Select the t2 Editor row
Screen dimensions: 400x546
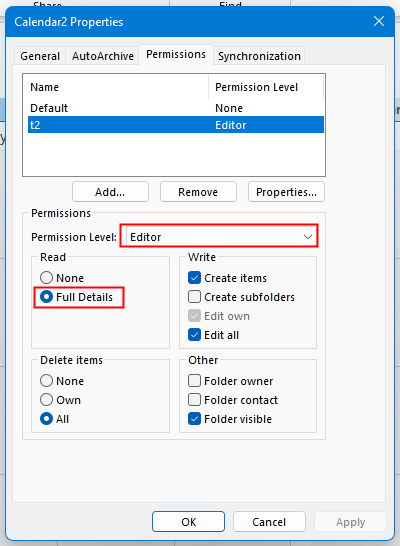pos(176,125)
